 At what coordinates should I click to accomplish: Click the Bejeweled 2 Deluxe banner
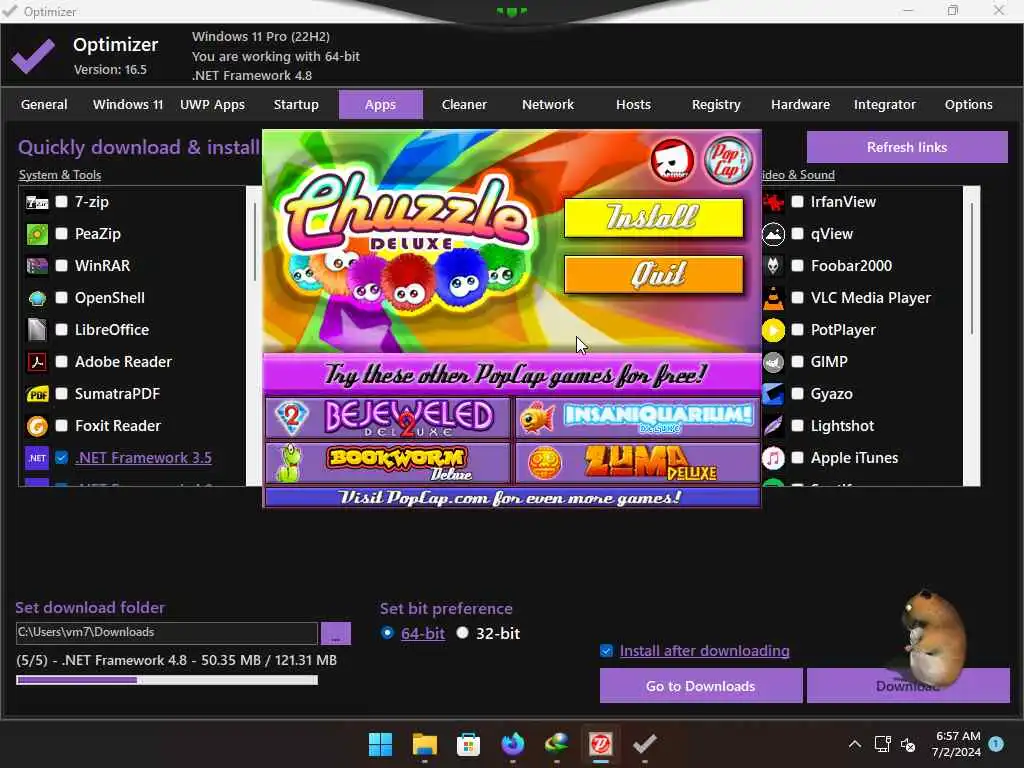(387, 417)
